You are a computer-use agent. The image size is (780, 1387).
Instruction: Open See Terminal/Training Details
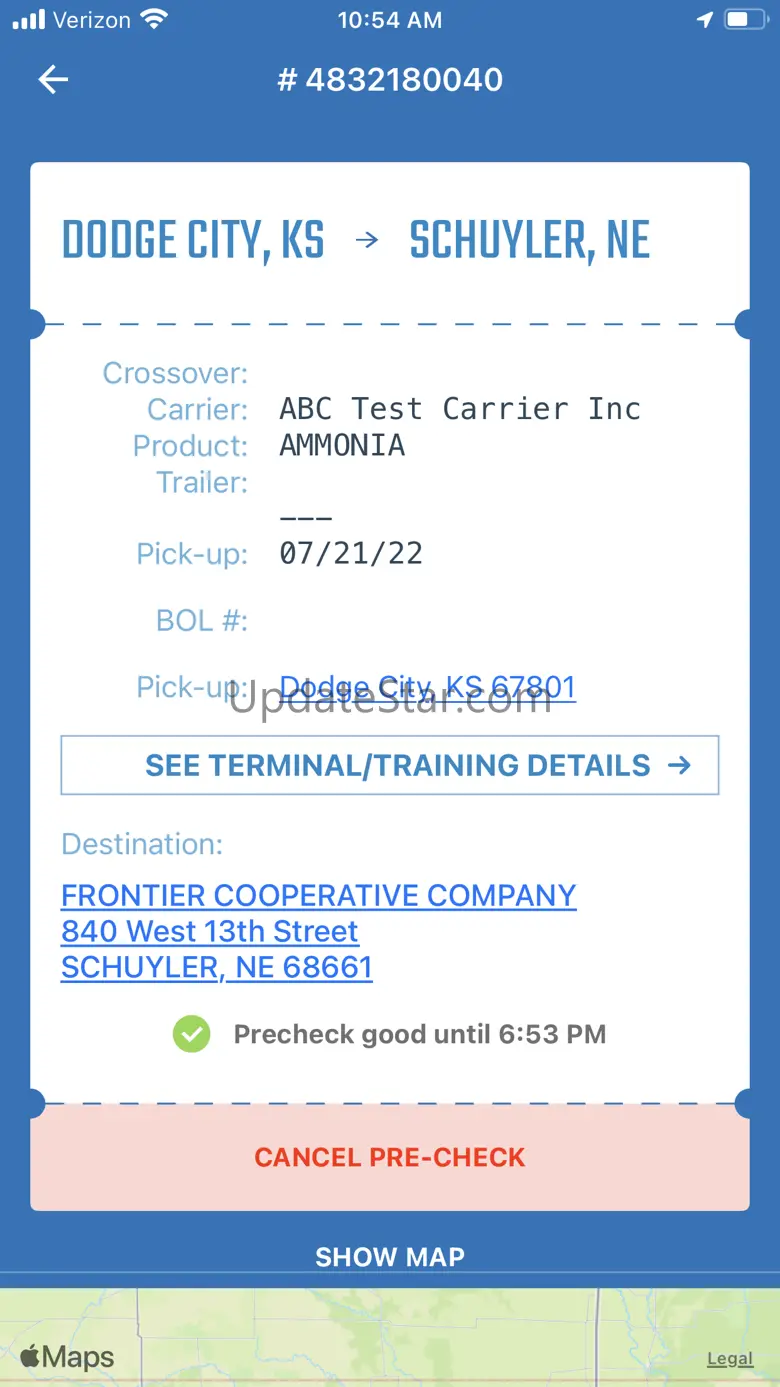(x=390, y=766)
